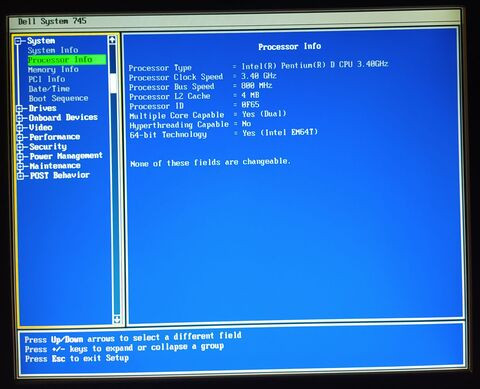Collapse the System tree group
This screenshot has height=389, width=480.
18,41
